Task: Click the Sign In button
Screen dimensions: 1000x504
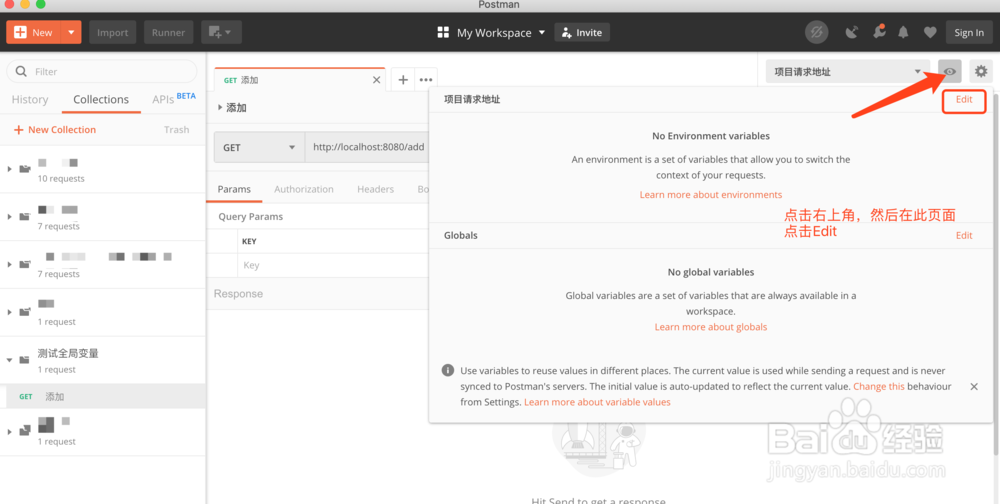Action: (969, 33)
